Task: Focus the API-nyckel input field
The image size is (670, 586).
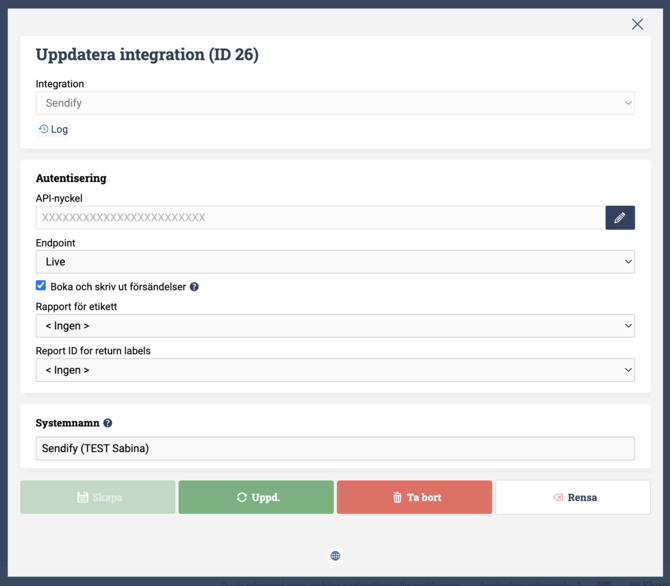Action: pos(320,218)
